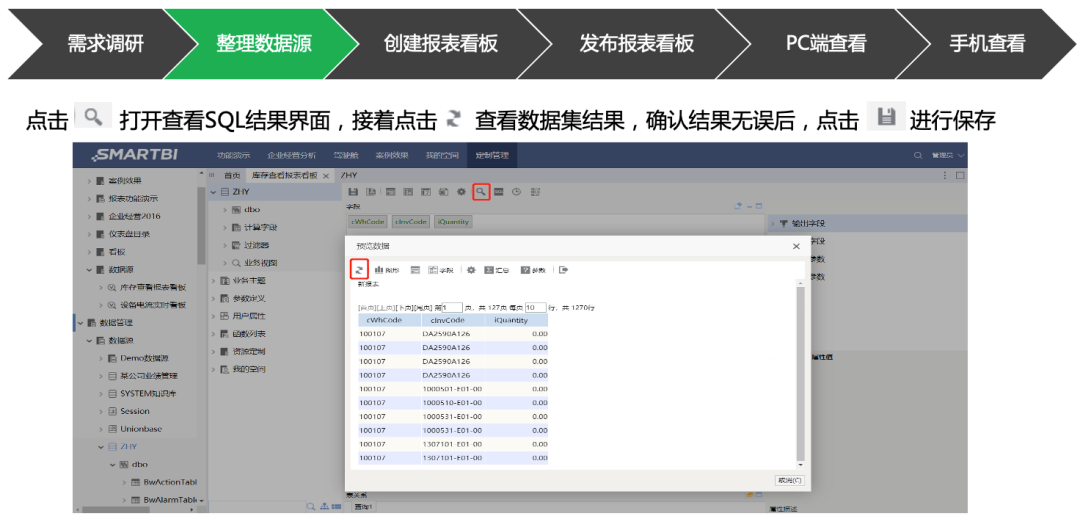The height and width of the screenshot is (516, 1080).
Task: Expand the 案例效果 tree node
Action: tap(89, 180)
